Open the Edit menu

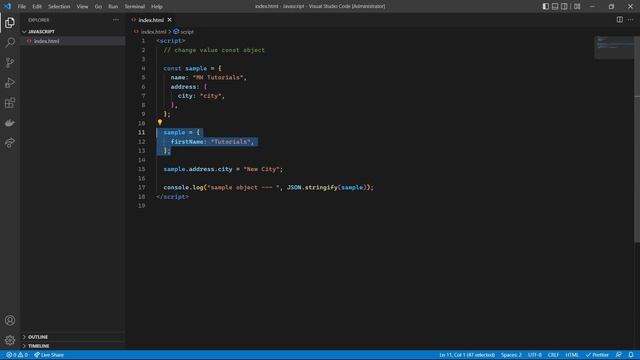(x=37, y=6)
